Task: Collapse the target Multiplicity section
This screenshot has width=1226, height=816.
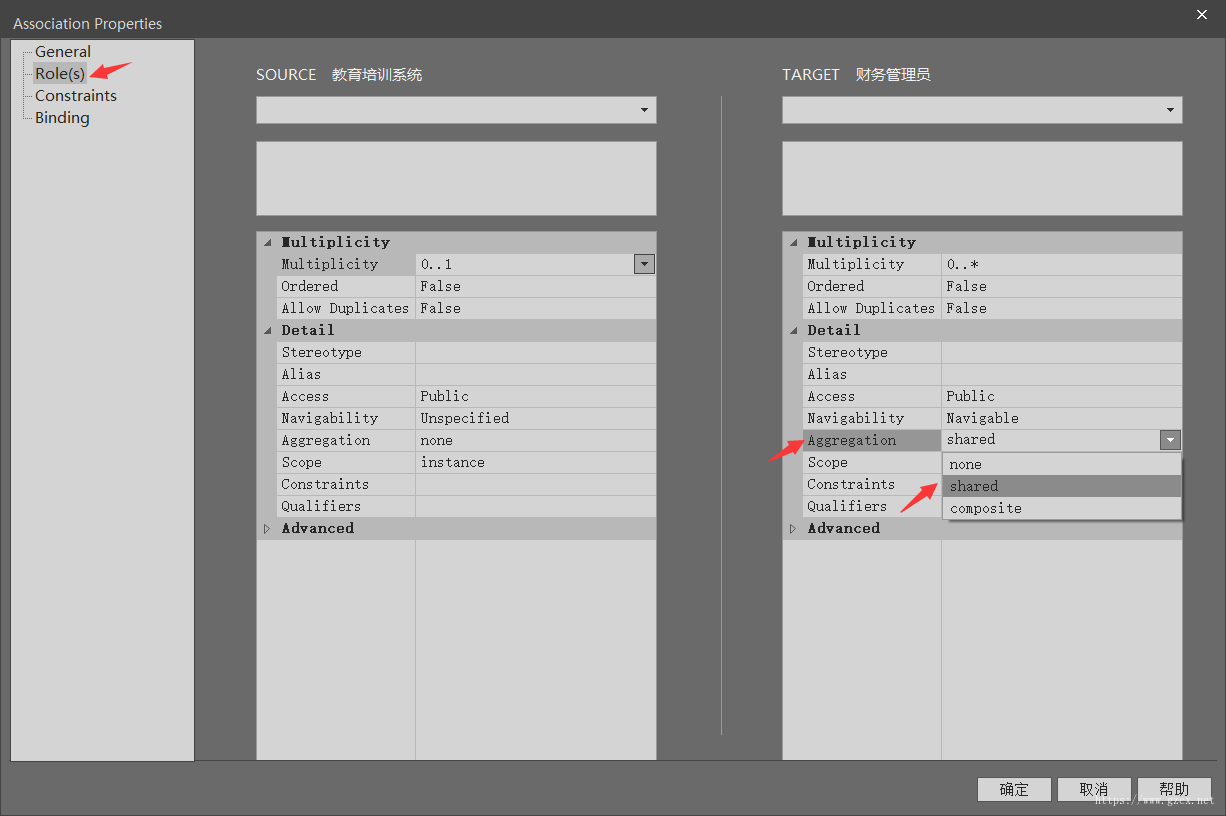Action: 793,243
